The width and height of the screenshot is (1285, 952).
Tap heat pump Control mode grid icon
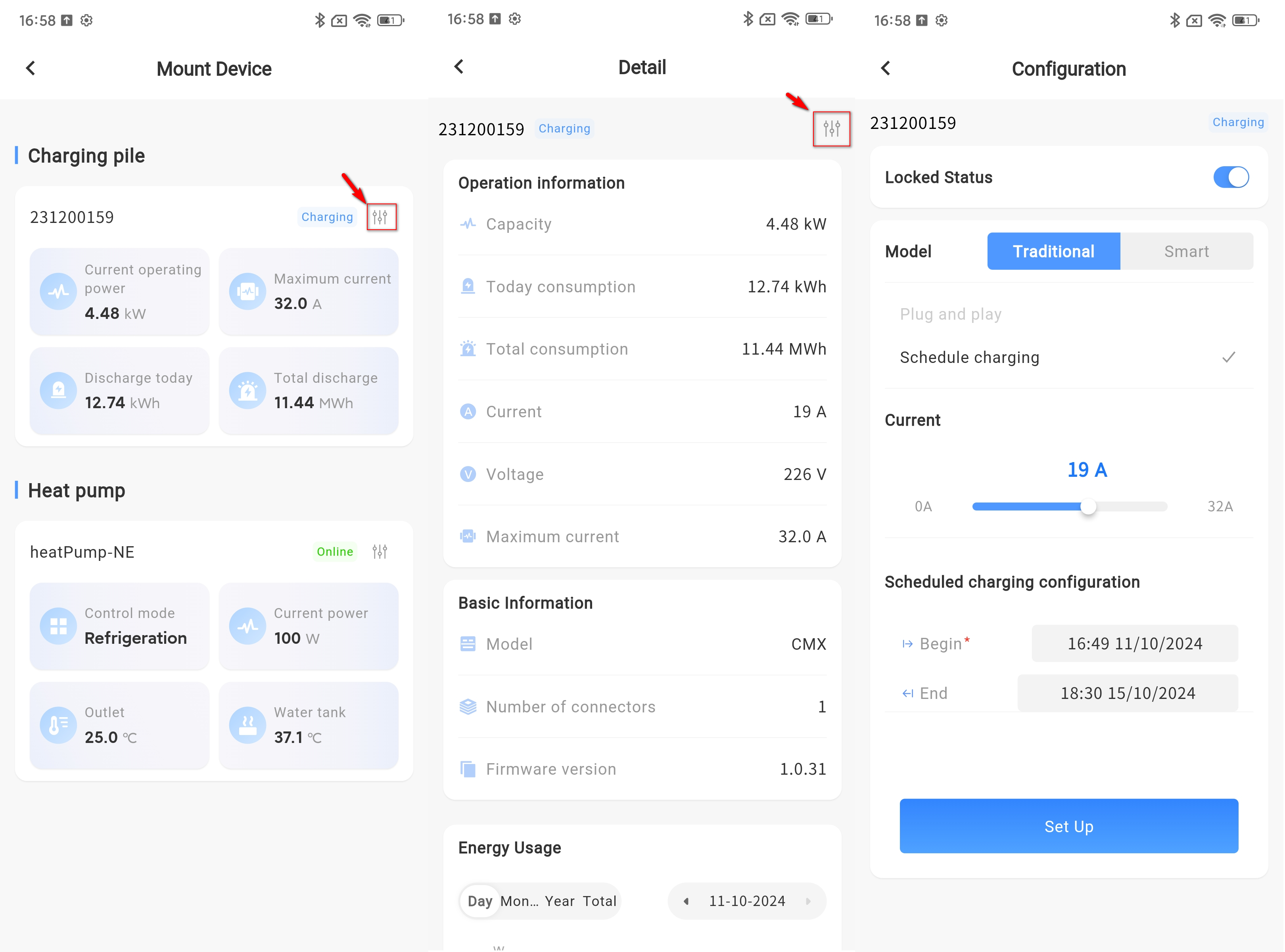(x=58, y=626)
